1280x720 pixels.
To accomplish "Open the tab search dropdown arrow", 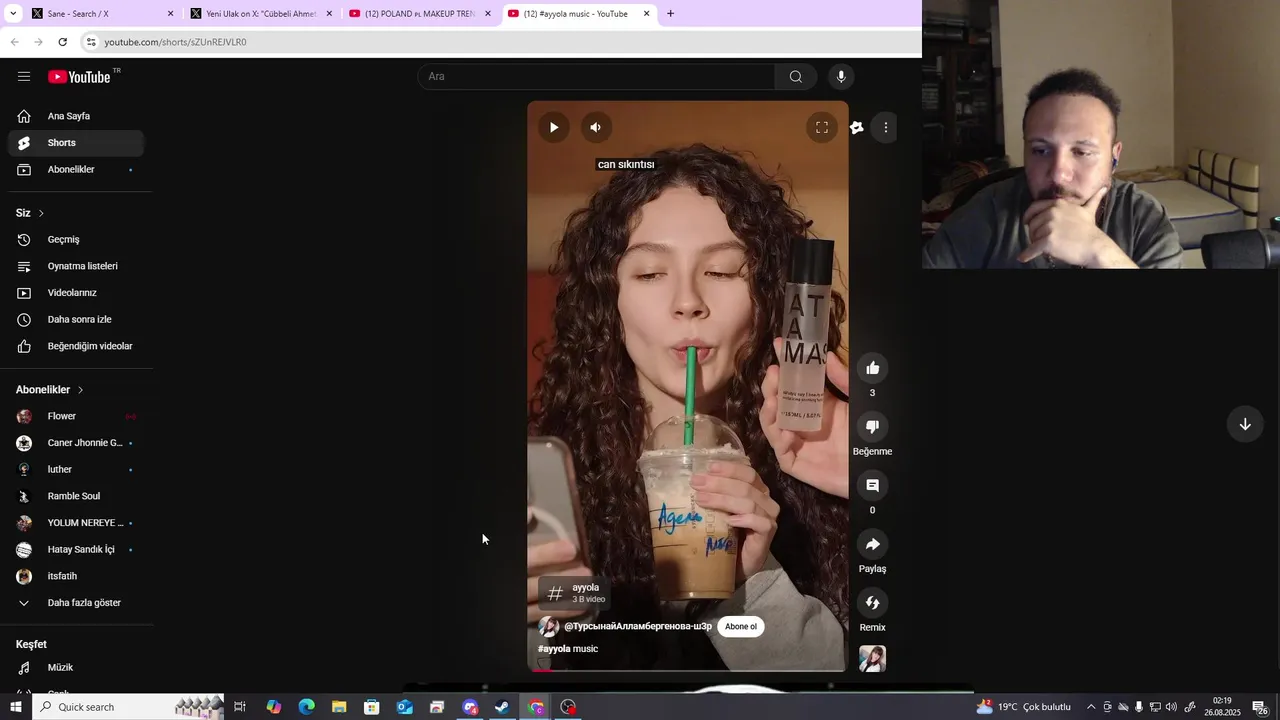I will click(13, 14).
